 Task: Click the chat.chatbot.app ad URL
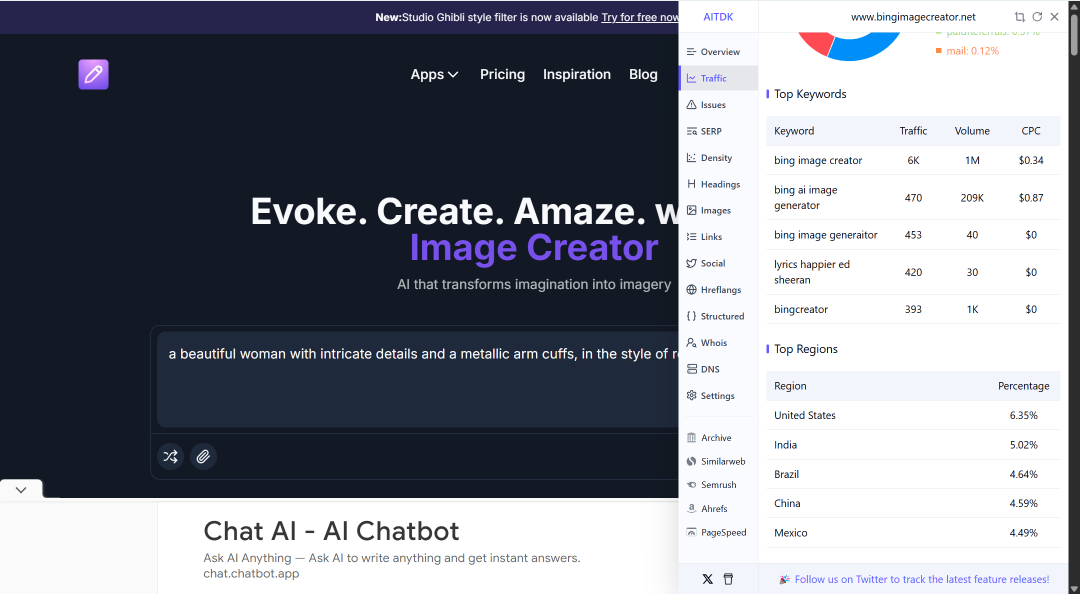click(251, 573)
